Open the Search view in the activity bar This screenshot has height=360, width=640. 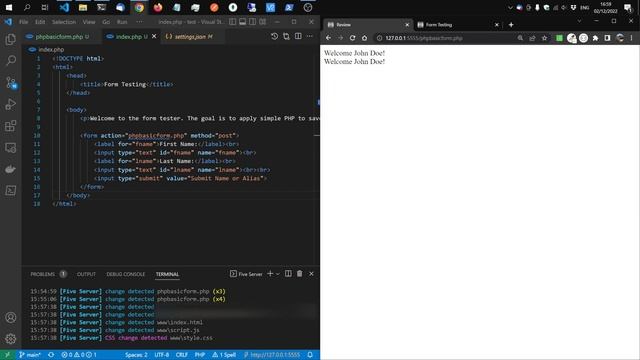coord(11,60)
